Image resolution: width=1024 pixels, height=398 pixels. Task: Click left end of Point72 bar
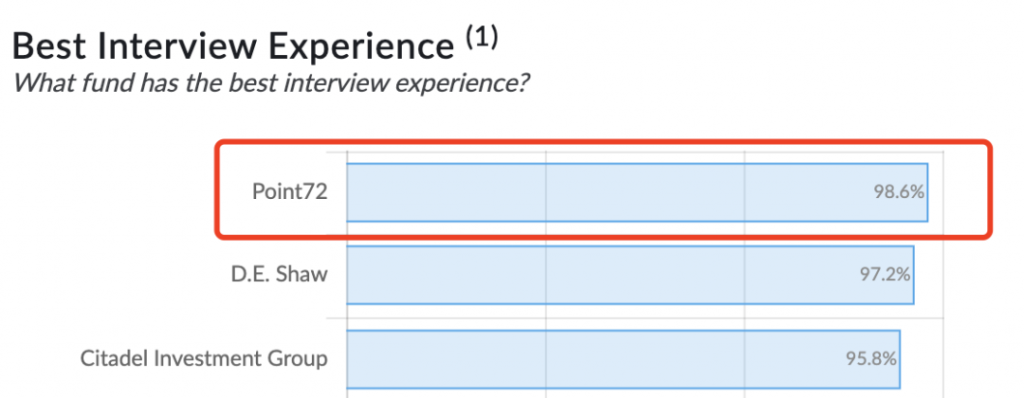(356, 192)
